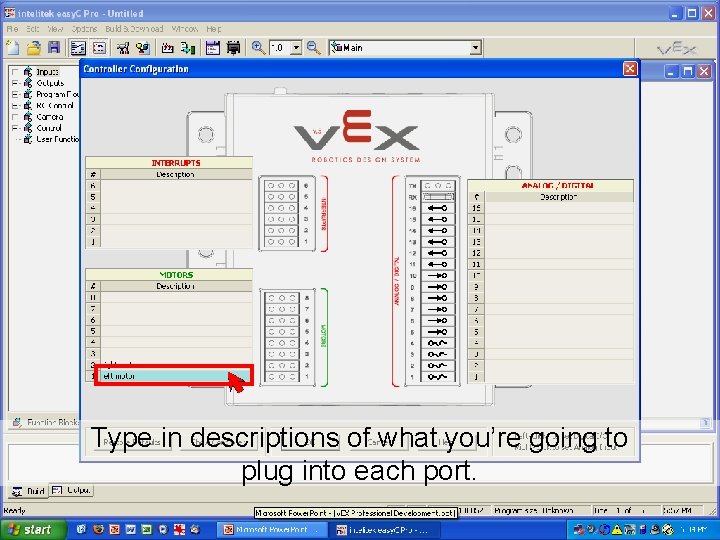Launch Firefox from quick launch bar
This screenshot has height=540, width=720.
[98, 529]
